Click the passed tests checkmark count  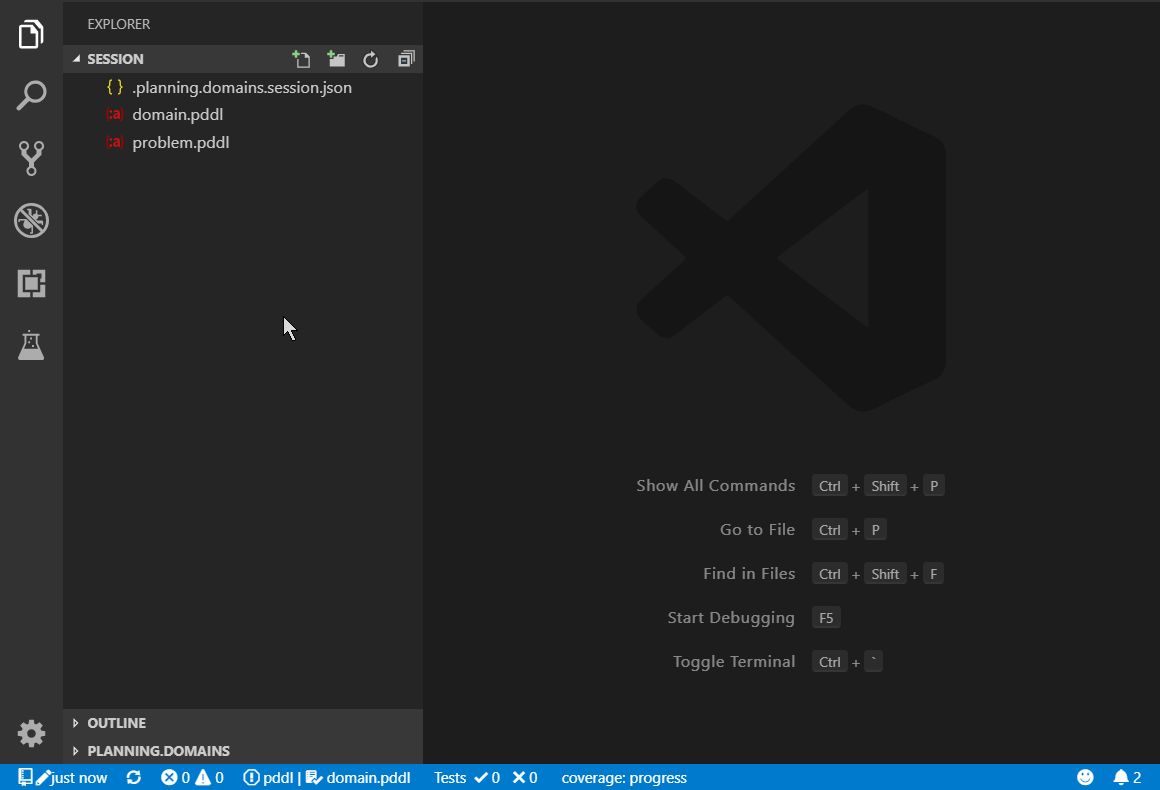(487, 777)
